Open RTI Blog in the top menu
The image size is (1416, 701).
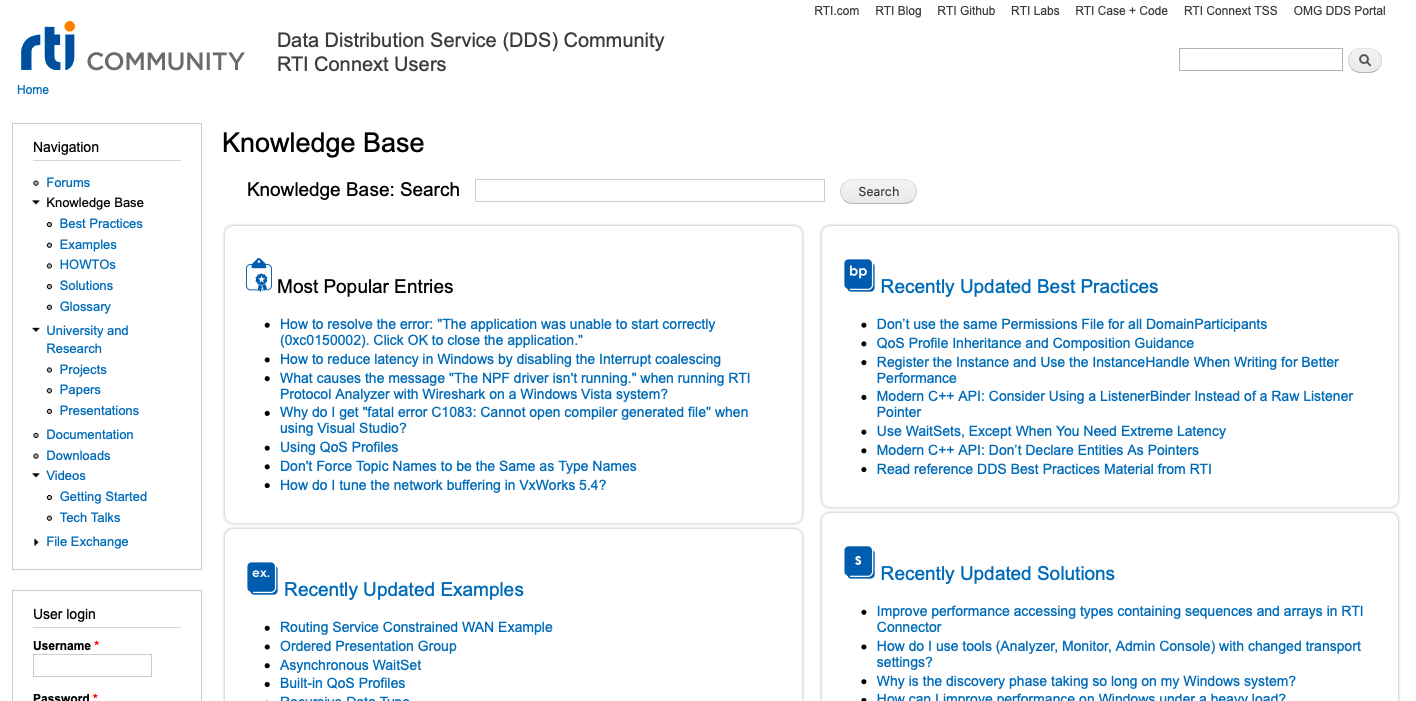[898, 11]
